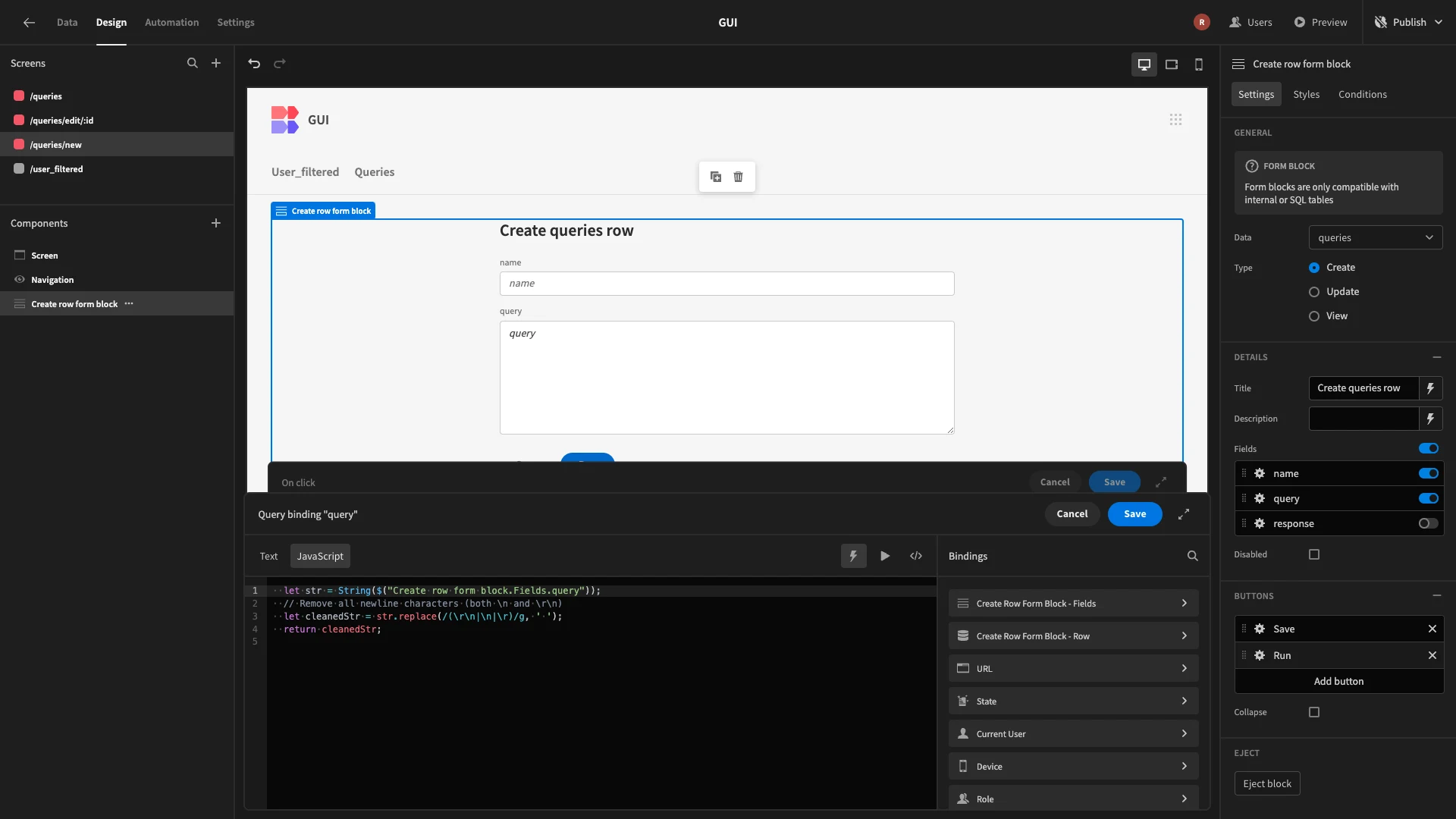The image size is (1456, 819).
Task: Switch to Styles tab
Action: 1306,94
